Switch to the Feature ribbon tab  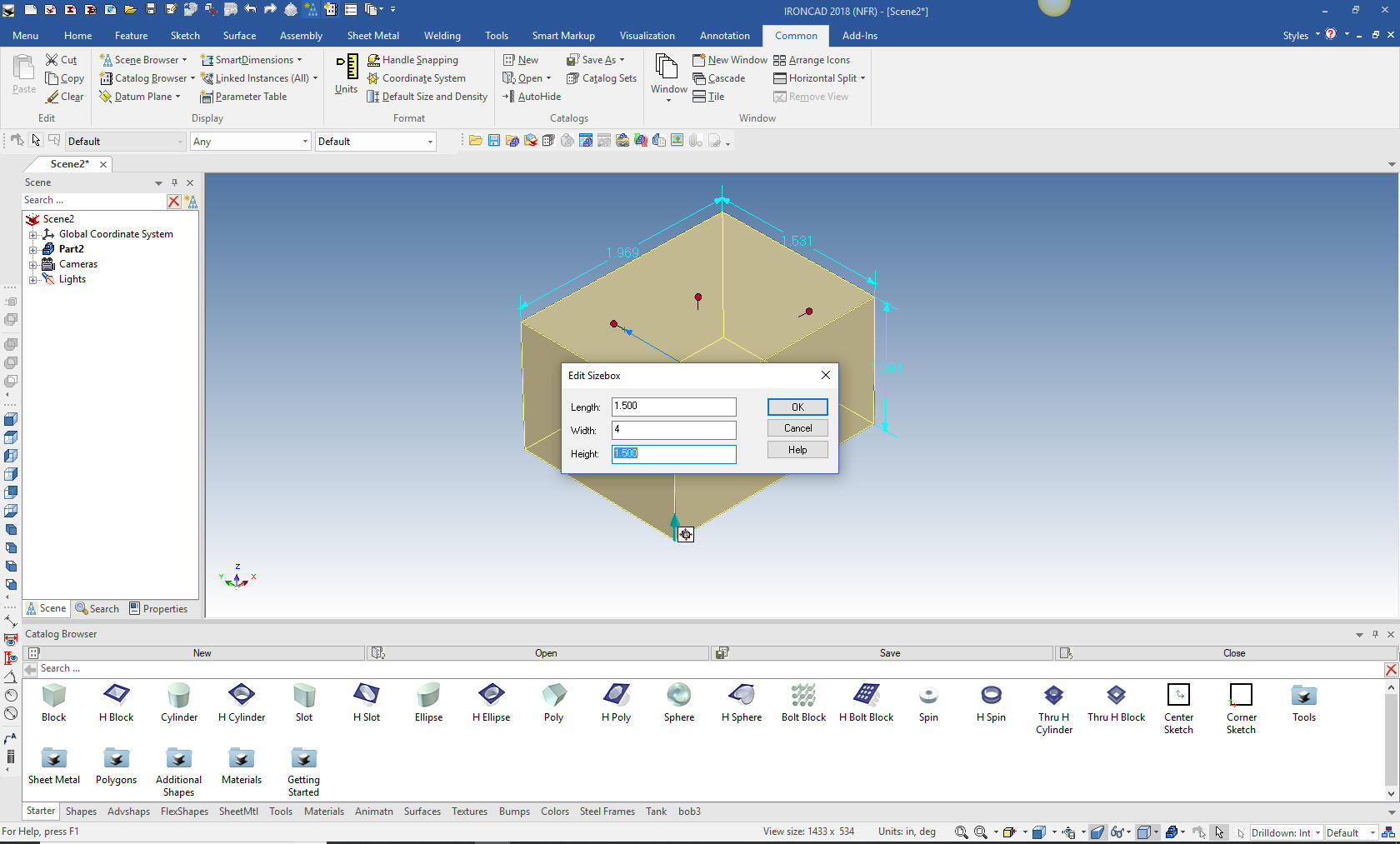pyautogui.click(x=131, y=36)
